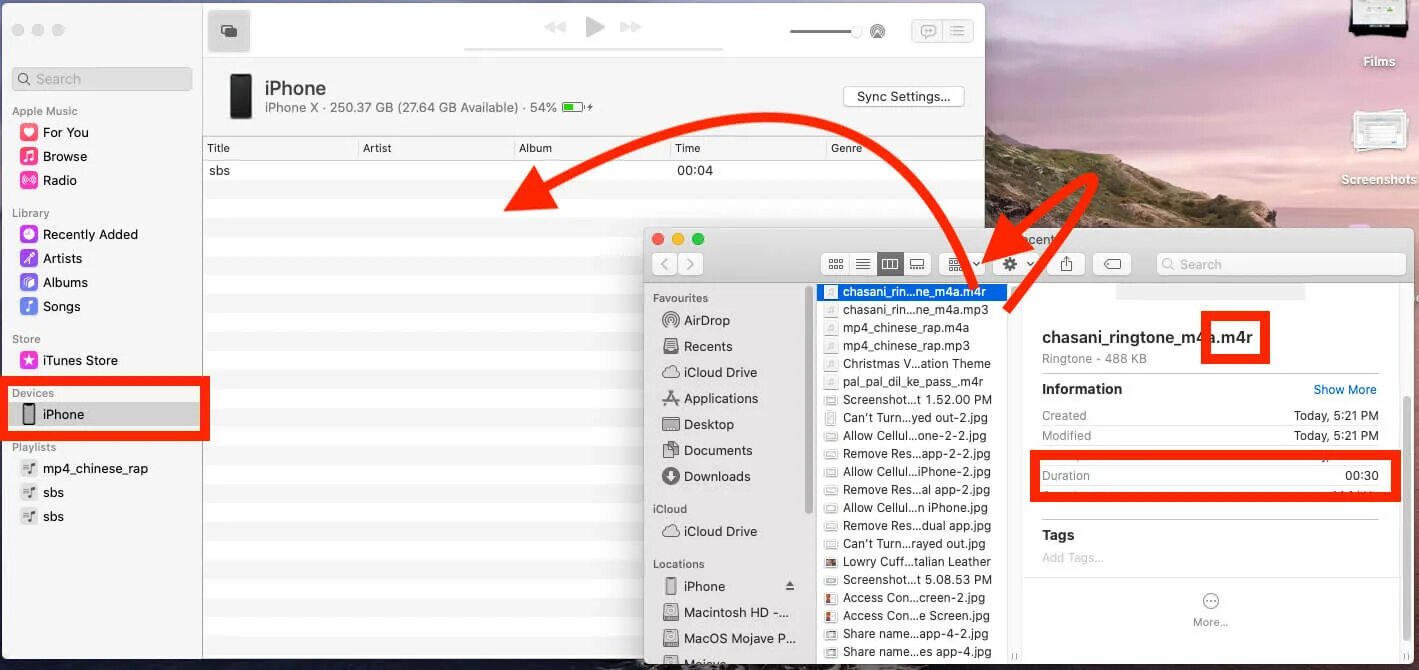Screen dimensions: 1419x670
Task: Open the AirPlay output icon
Action: tap(877, 31)
